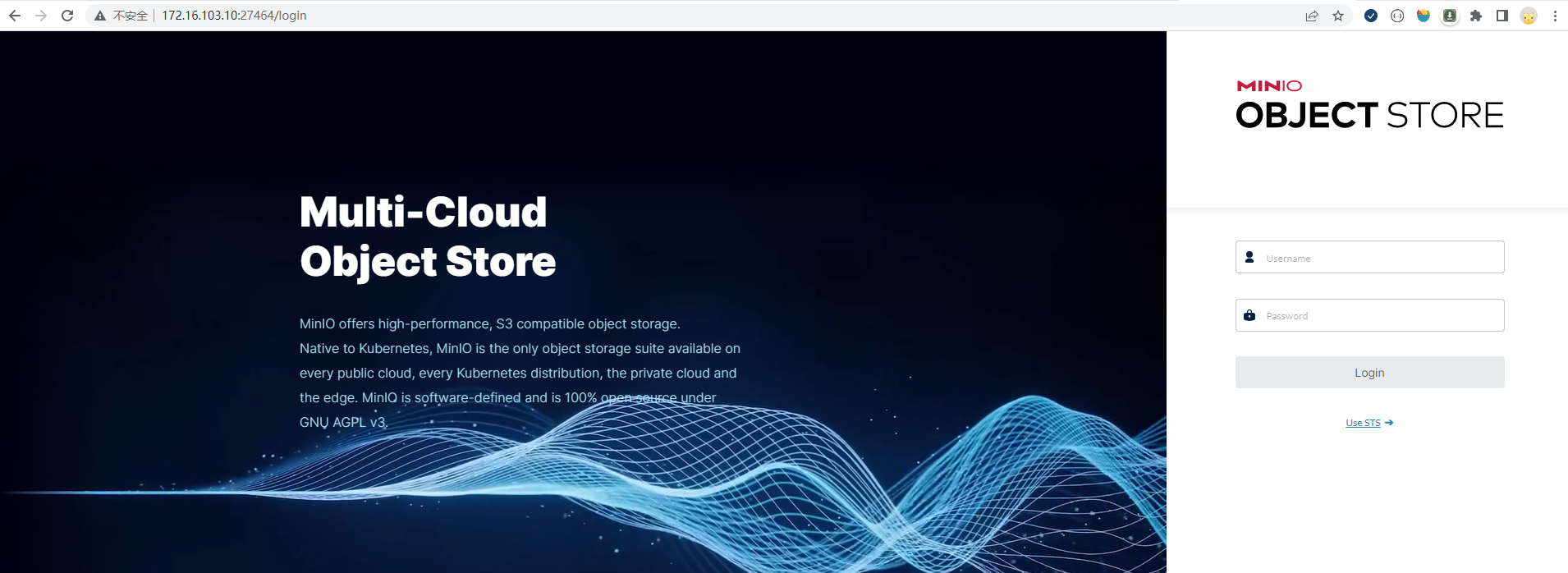Image resolution: width=1568 pixels, height=573 pixels.
Task: Open the blue checkmark extension
Action: pos(1371,16)
